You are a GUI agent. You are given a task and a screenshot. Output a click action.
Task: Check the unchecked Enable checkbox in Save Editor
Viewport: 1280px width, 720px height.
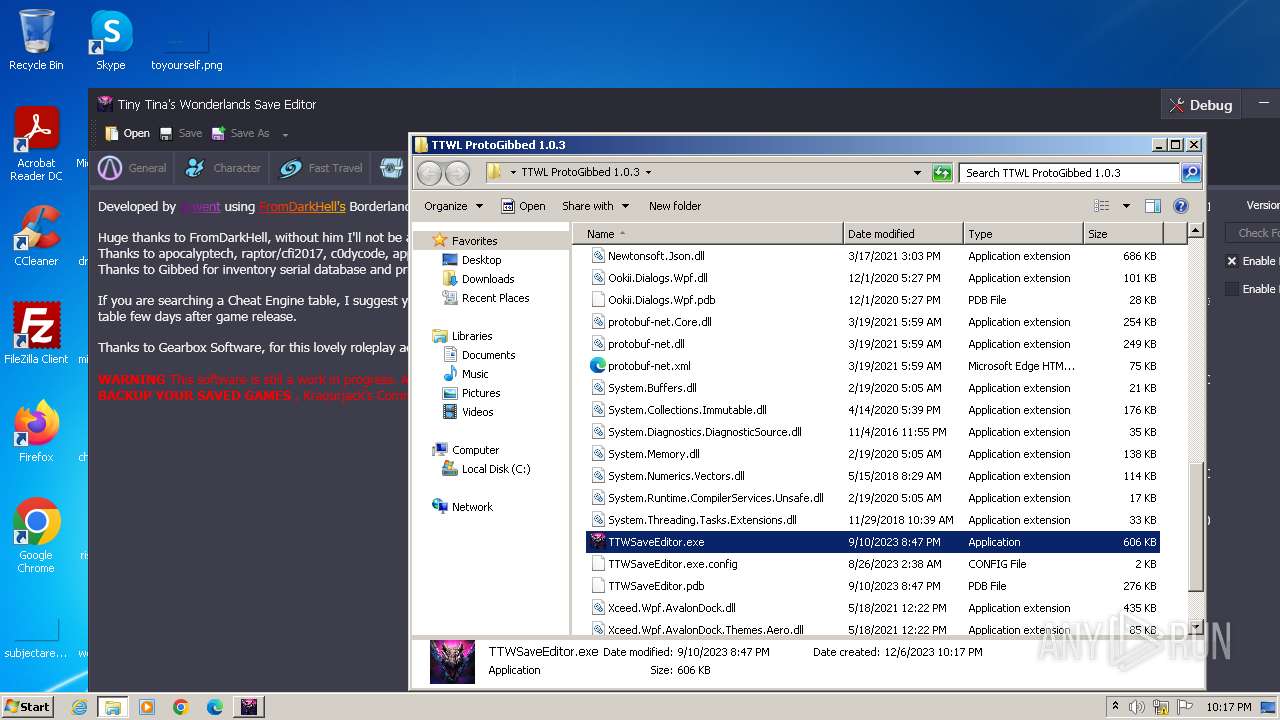click(1232, 289)
